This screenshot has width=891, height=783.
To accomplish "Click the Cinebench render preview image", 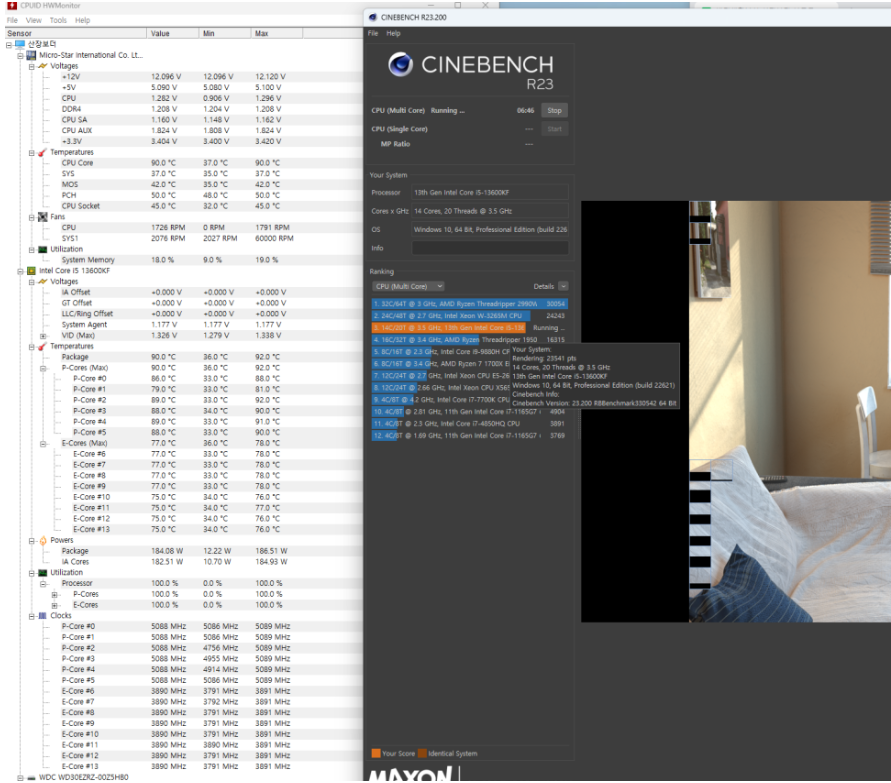I will (736, 412).
